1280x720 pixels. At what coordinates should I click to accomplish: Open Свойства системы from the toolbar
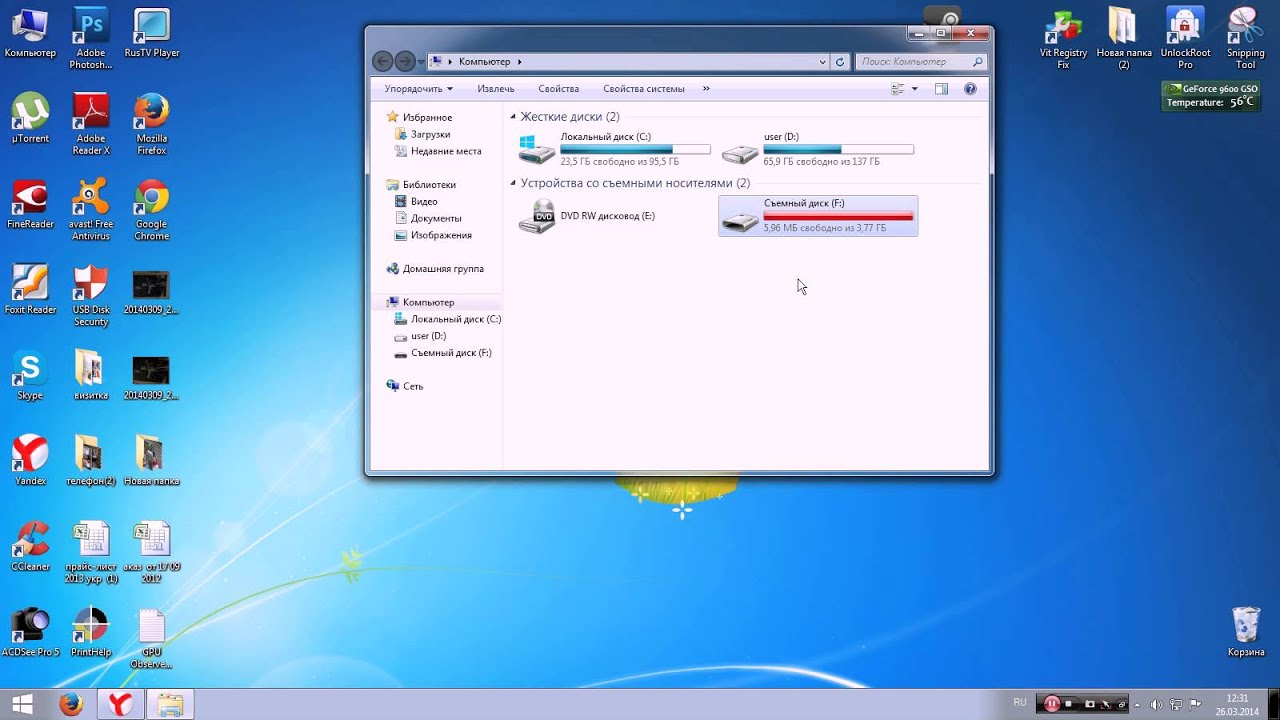click(644, 89)
